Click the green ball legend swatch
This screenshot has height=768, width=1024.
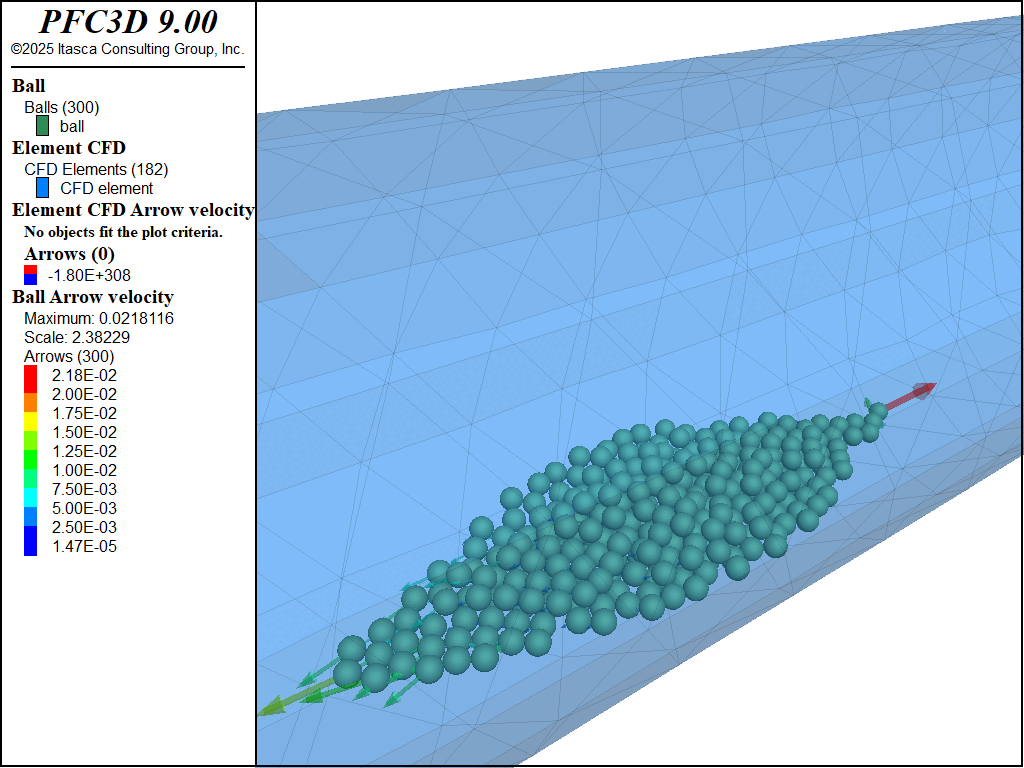tap(42, 126)
